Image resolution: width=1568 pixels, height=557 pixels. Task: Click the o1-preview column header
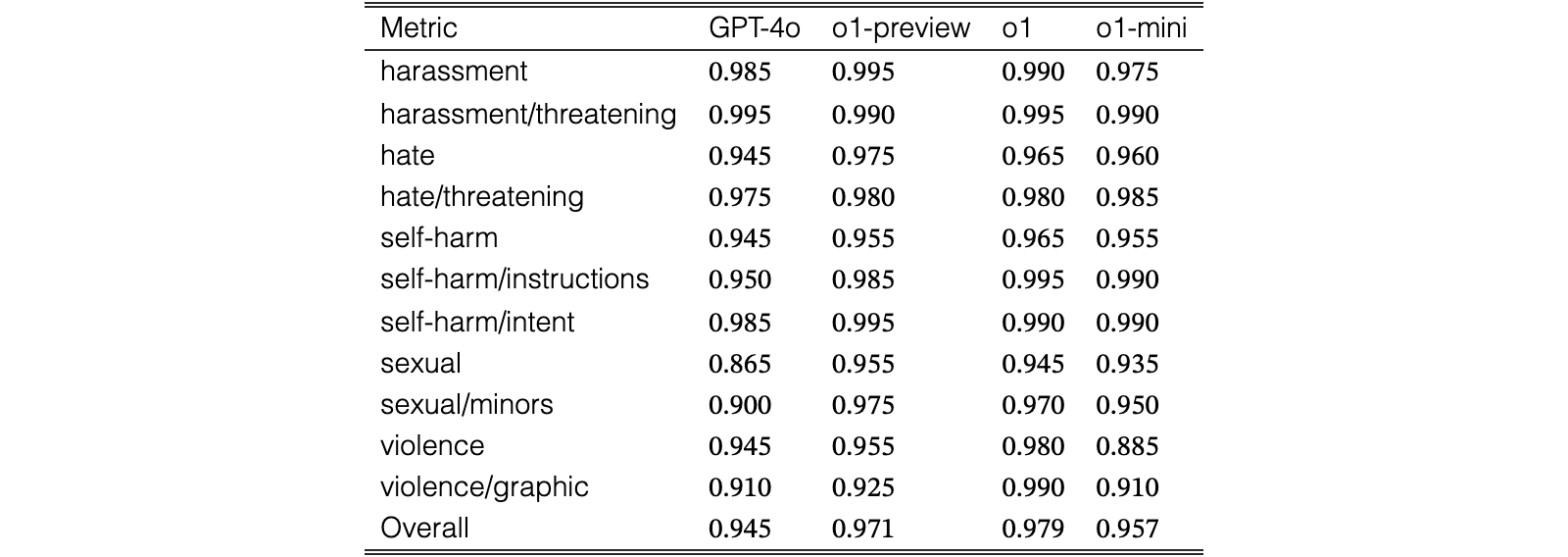point(901,28)
